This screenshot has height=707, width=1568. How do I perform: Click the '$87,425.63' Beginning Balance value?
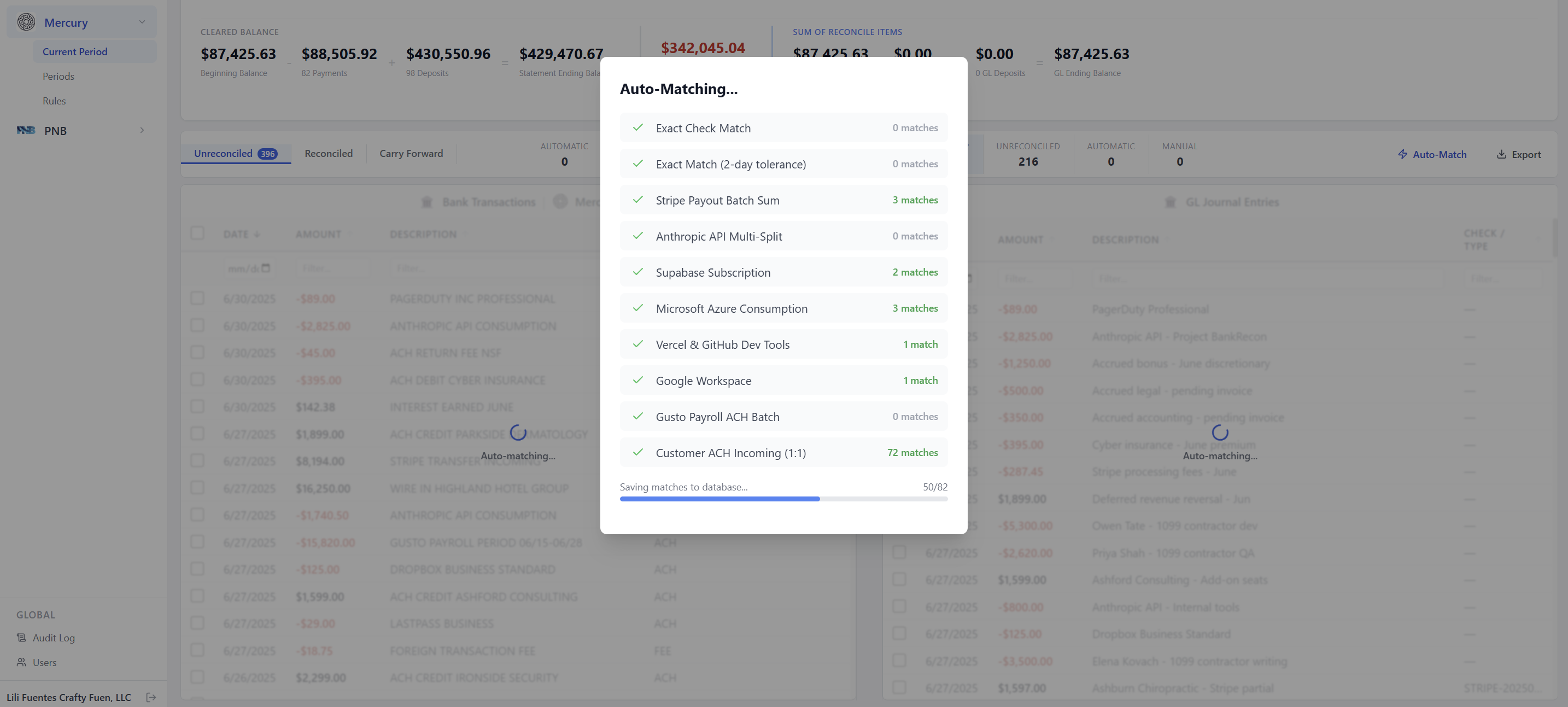(238, 54)
